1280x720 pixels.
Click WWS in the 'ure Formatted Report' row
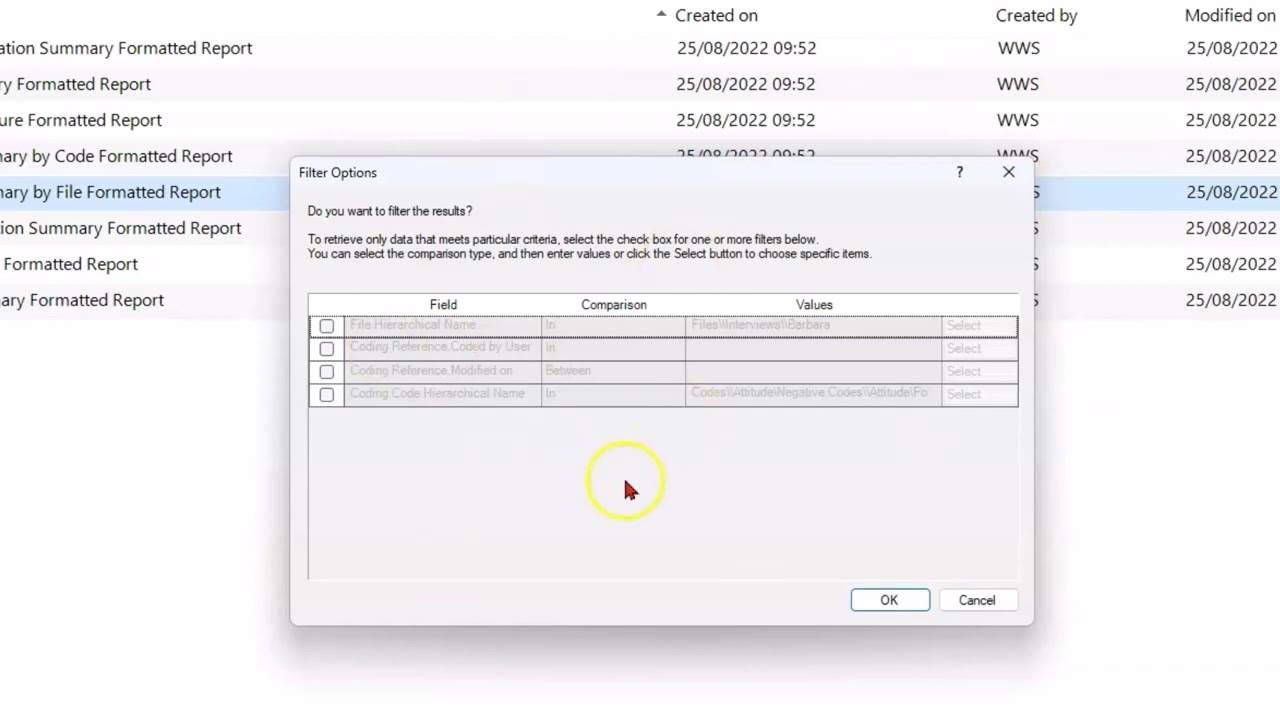tap(1018, 120)
